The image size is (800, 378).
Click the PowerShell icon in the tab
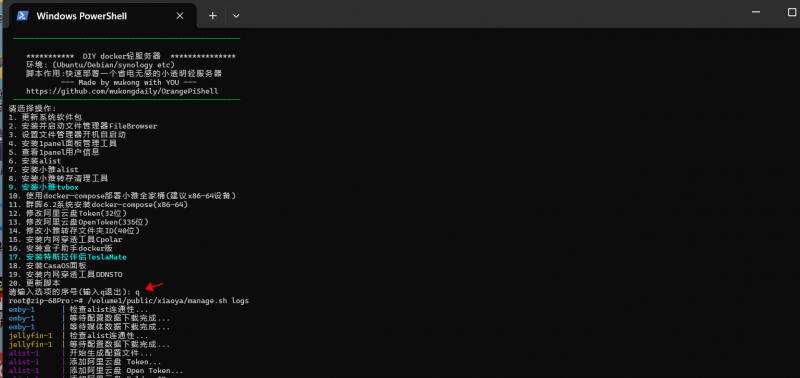[22, 16]
